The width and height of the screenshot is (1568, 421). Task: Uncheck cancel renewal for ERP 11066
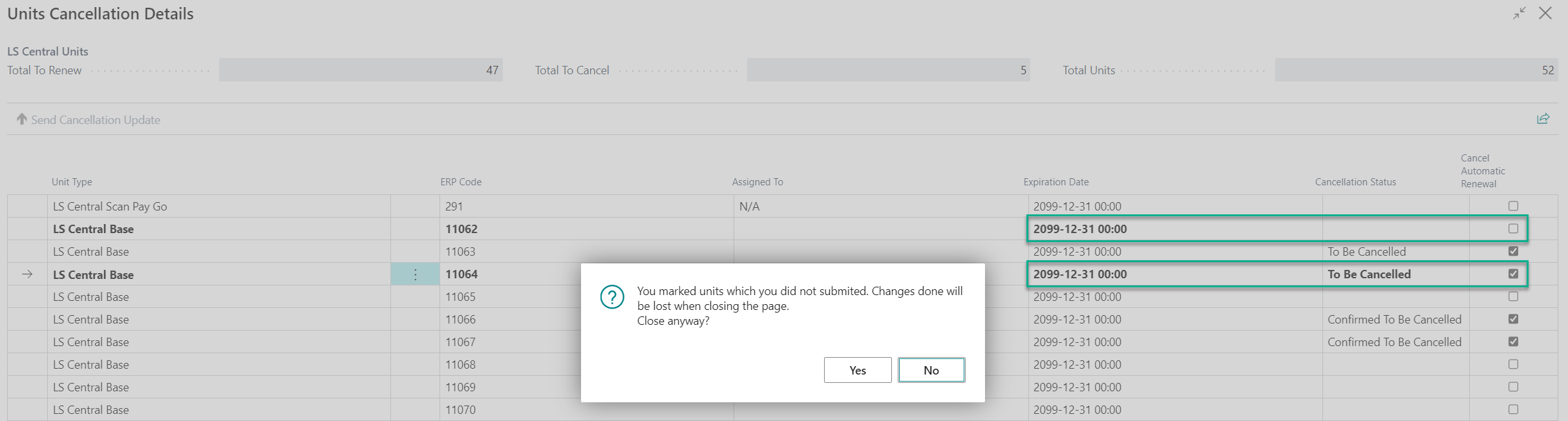pyautogui.click(x=1513, y=319)
